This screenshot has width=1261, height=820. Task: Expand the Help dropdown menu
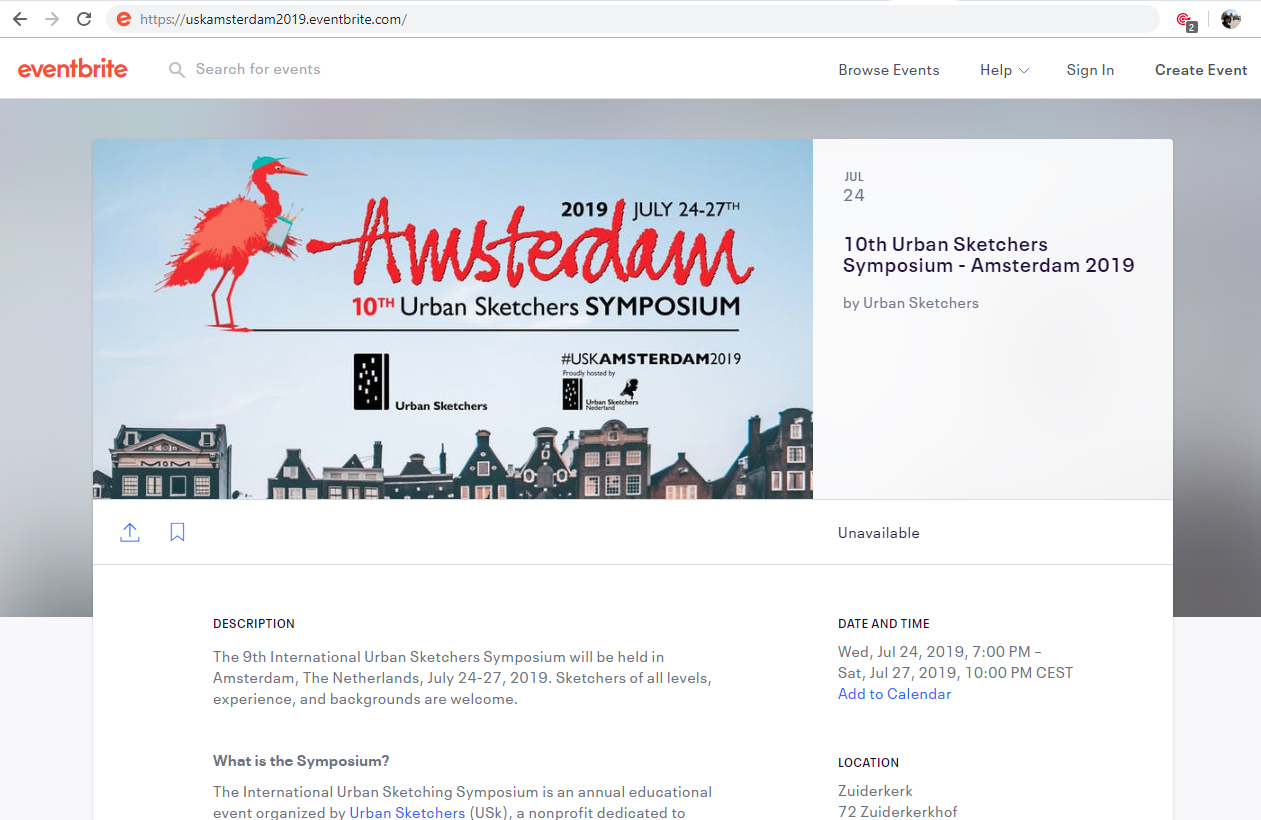[x=1004, y=70]
